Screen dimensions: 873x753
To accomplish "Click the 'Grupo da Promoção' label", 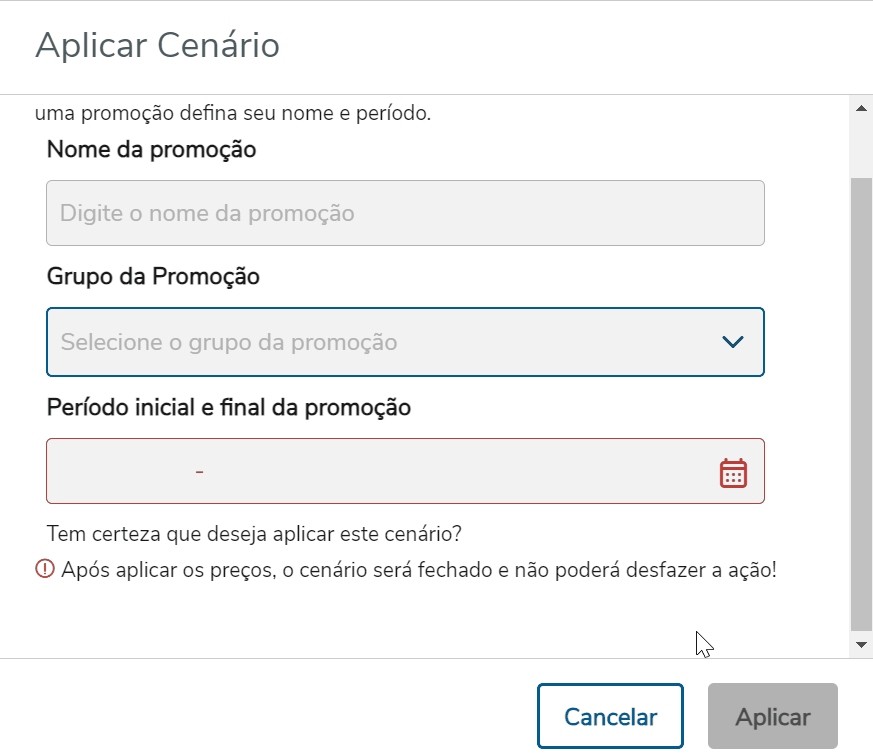I will pos(153,277).
